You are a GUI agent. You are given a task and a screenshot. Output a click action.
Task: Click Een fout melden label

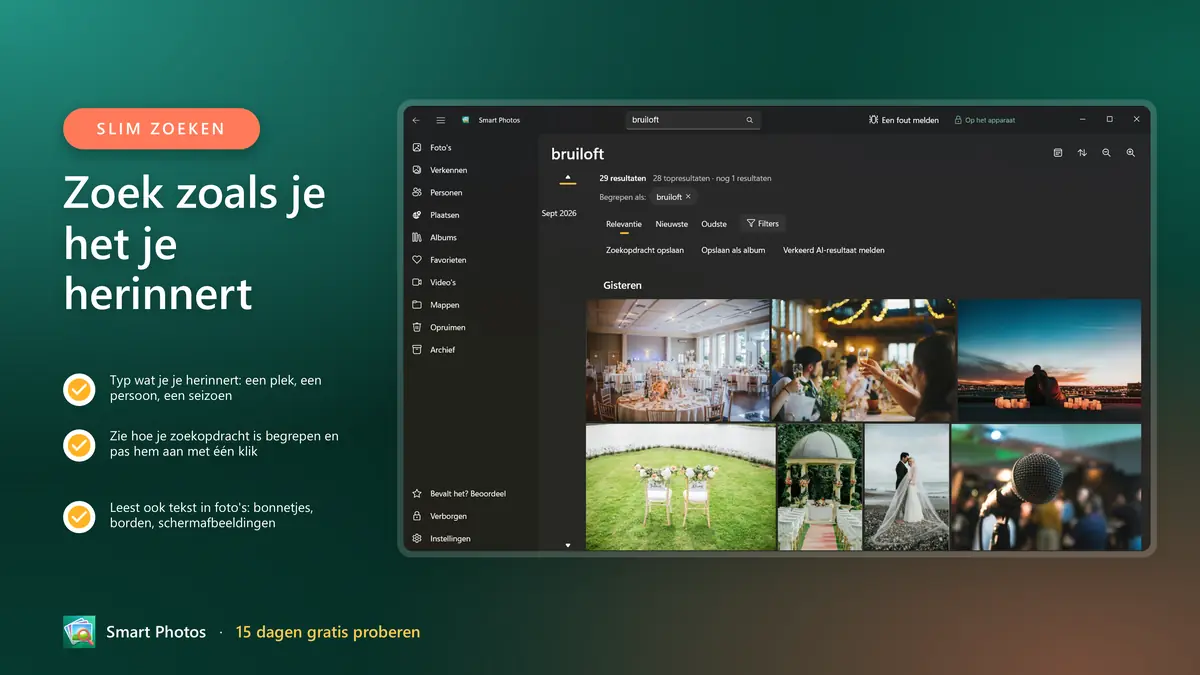[x=910, y=120]
